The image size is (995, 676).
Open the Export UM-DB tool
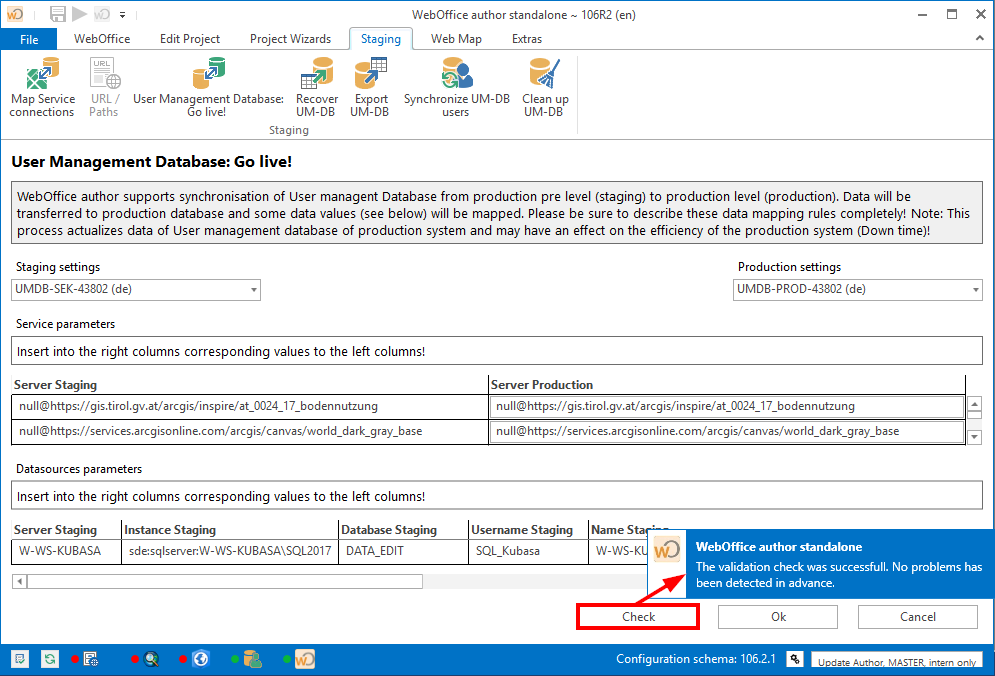click(370, 80)
